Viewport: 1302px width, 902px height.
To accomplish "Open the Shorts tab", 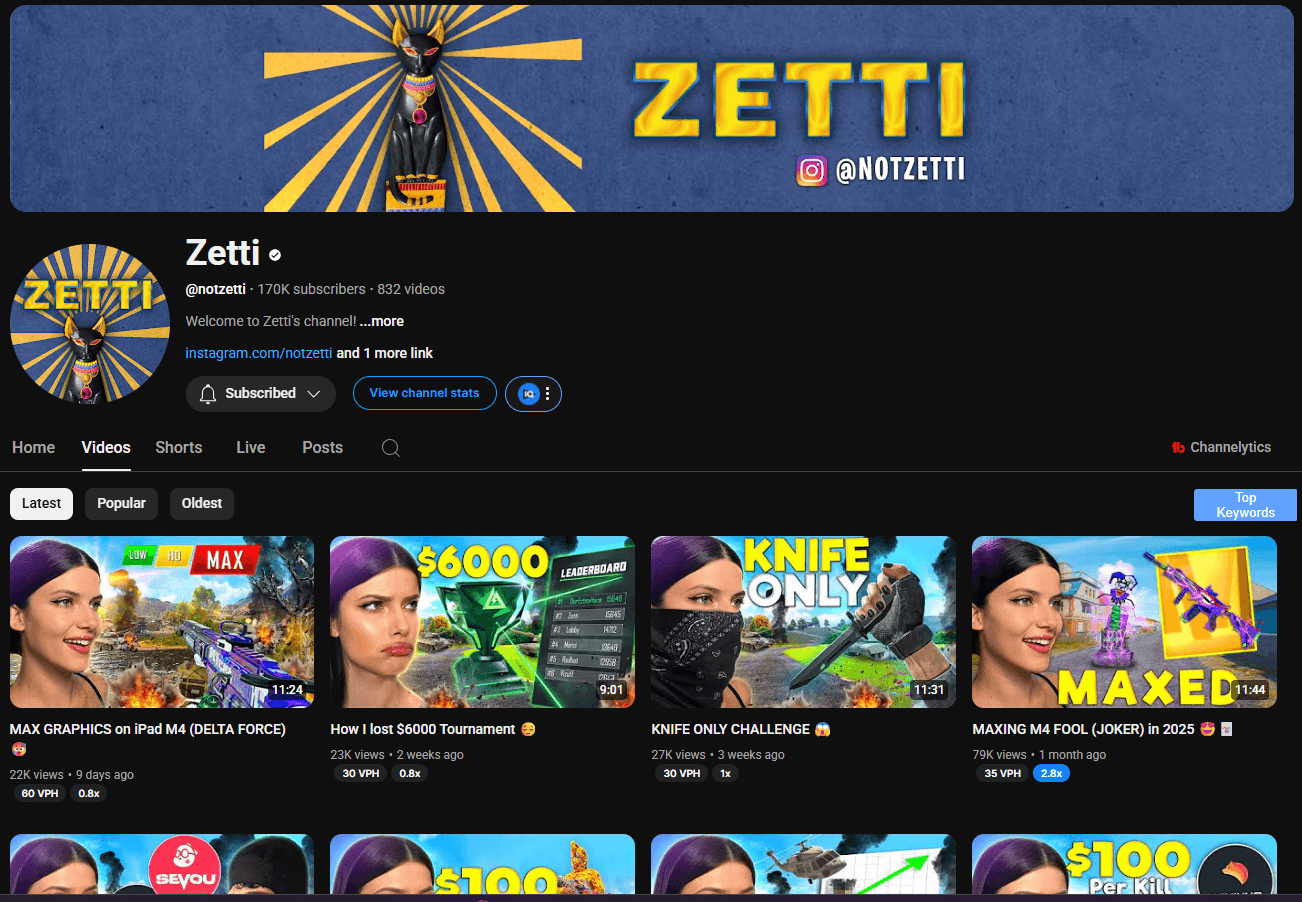I will click(179, 448).
